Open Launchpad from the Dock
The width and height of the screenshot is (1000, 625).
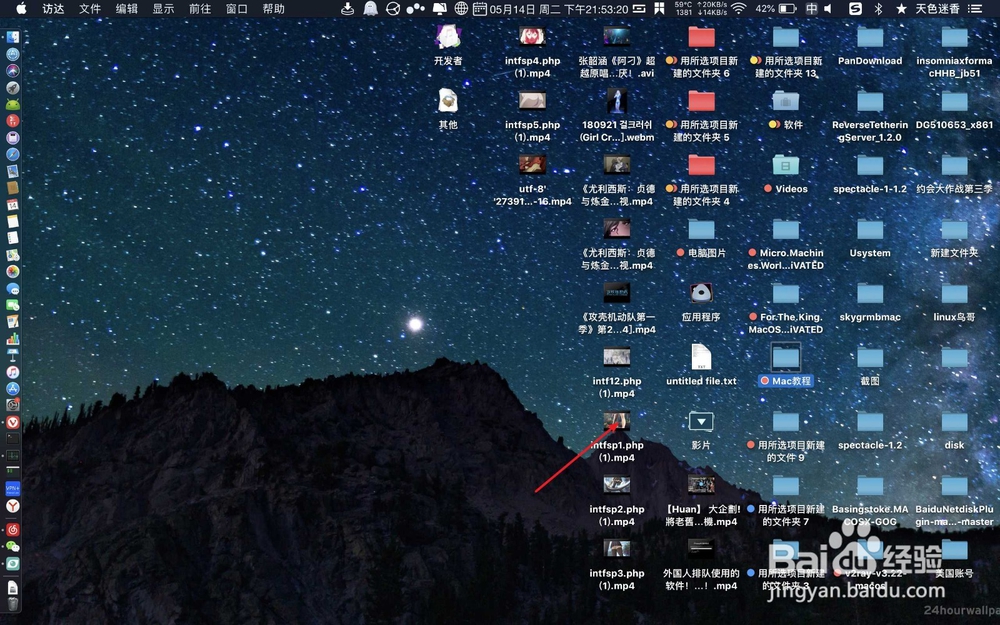coord(12,88)
